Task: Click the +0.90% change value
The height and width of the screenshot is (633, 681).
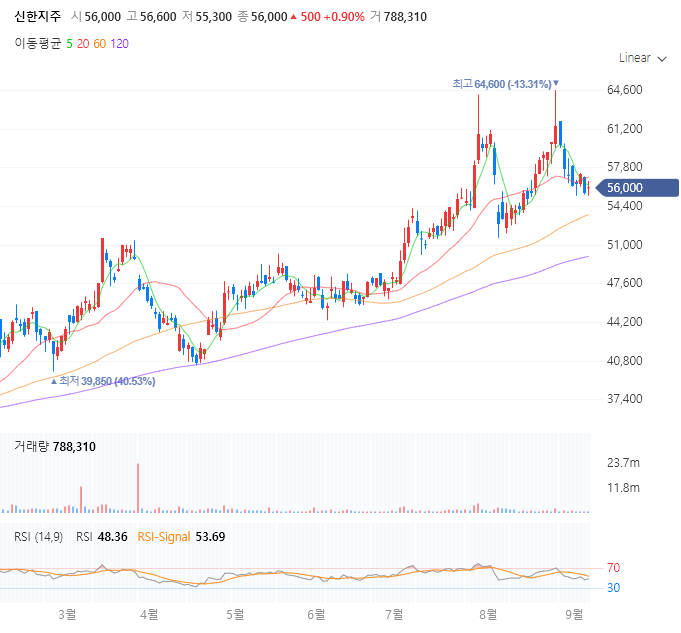Action: point(344,17)
